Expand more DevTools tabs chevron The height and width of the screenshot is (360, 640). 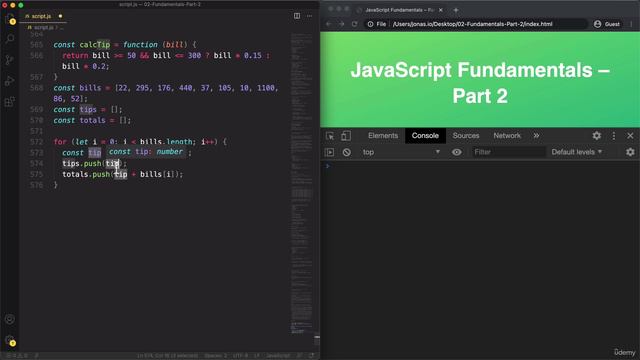click(x=536, y=136)
